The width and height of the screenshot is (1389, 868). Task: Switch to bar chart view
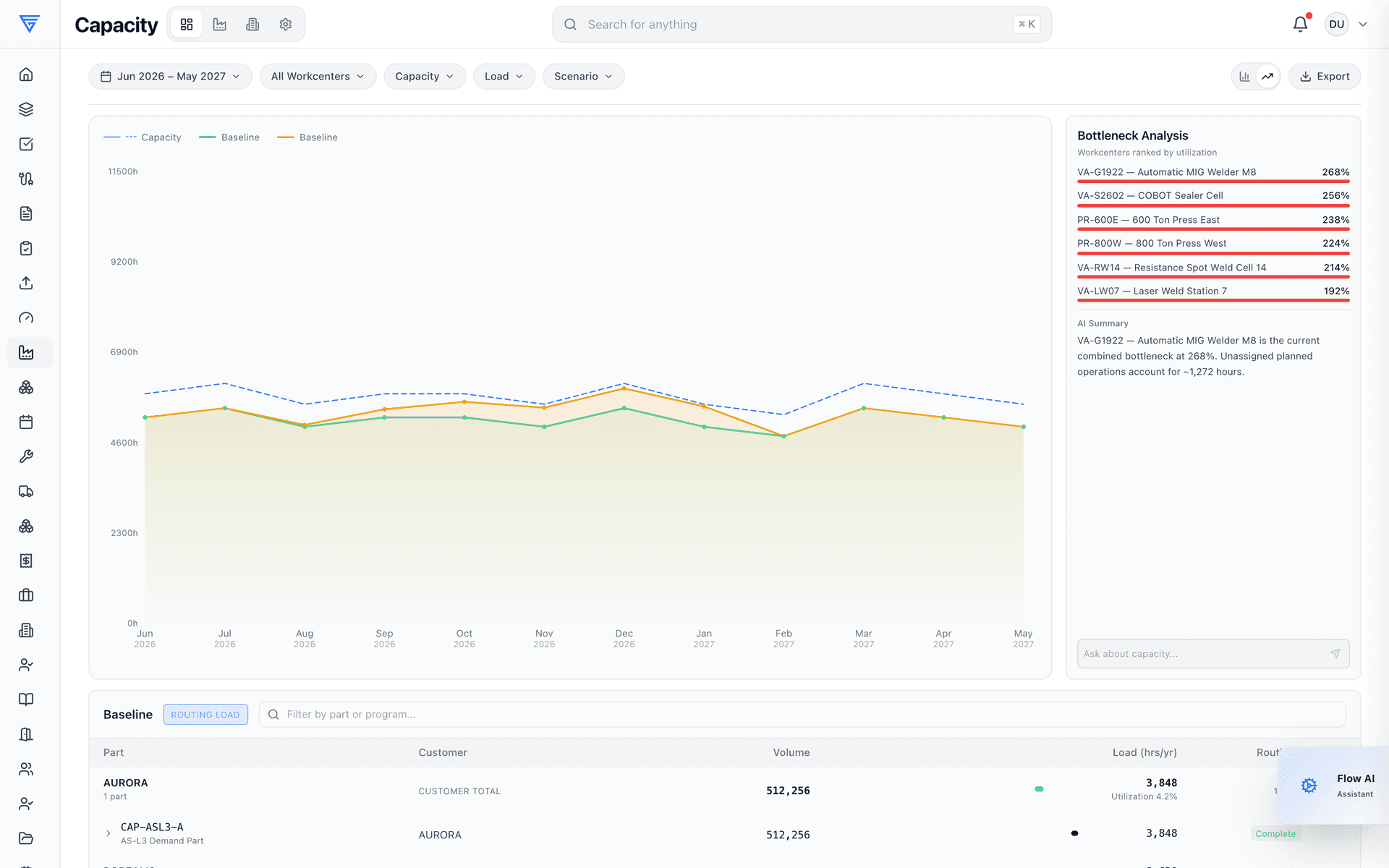point(1244,76)
